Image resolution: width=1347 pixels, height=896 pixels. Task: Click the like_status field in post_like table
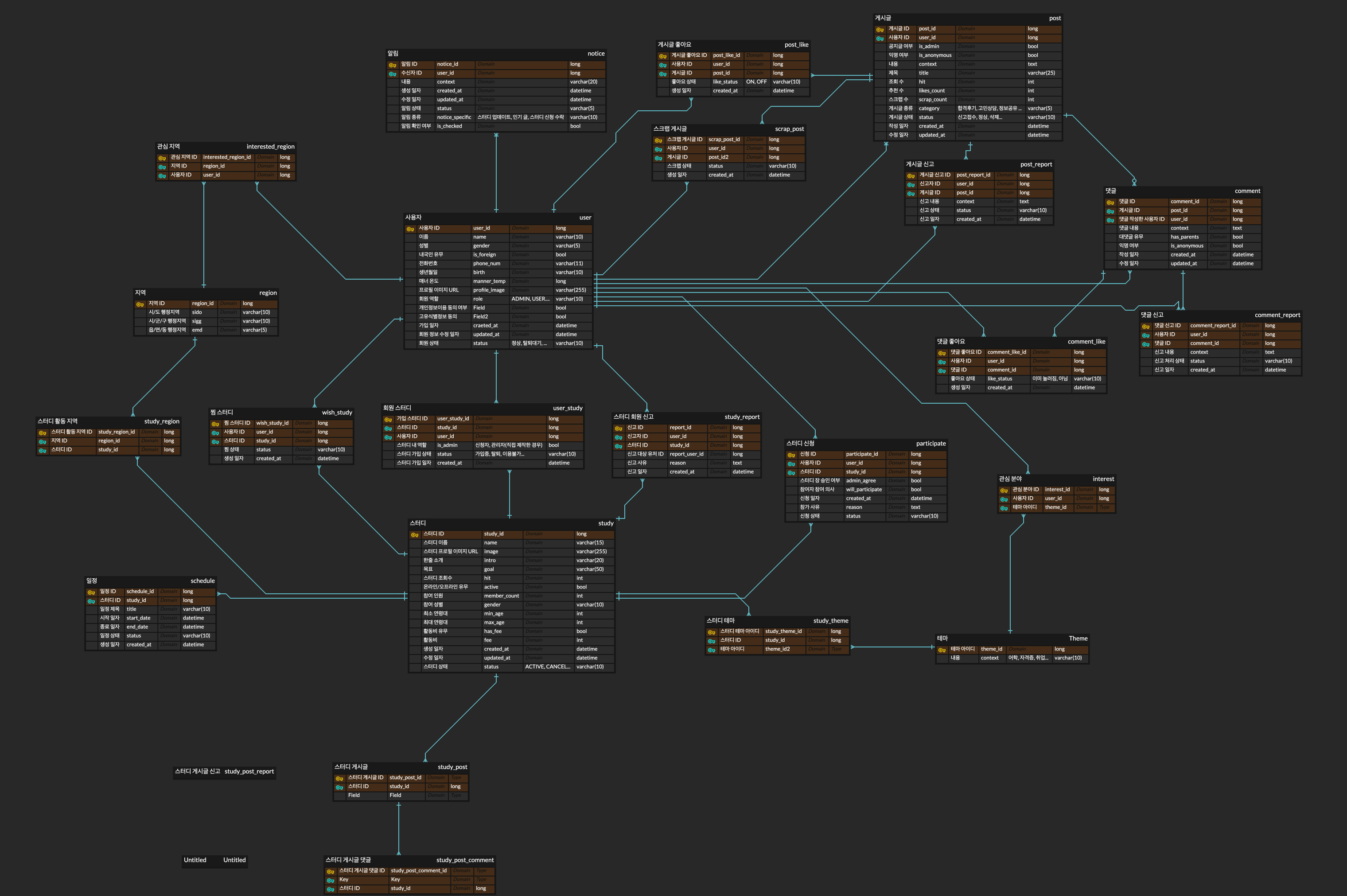[725, 82]
